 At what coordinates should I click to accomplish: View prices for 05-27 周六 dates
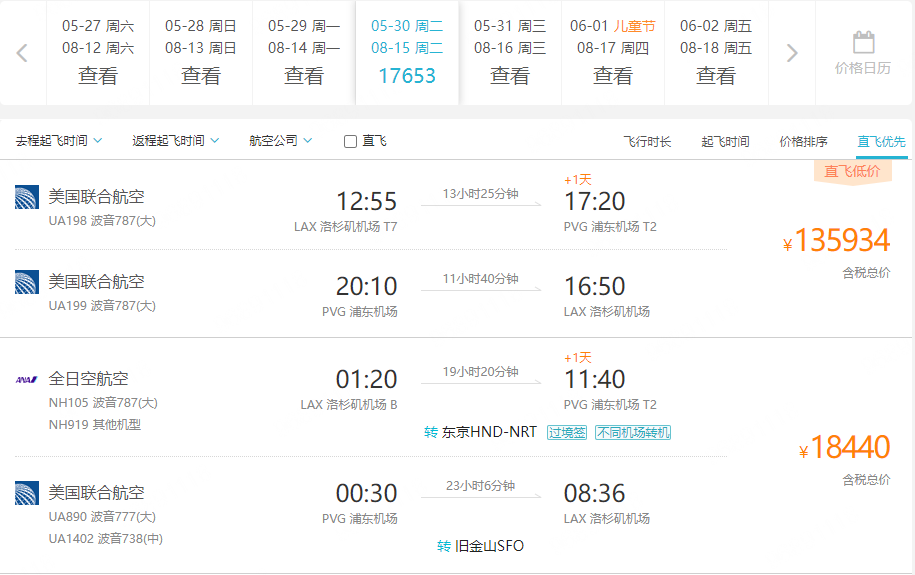98,53
